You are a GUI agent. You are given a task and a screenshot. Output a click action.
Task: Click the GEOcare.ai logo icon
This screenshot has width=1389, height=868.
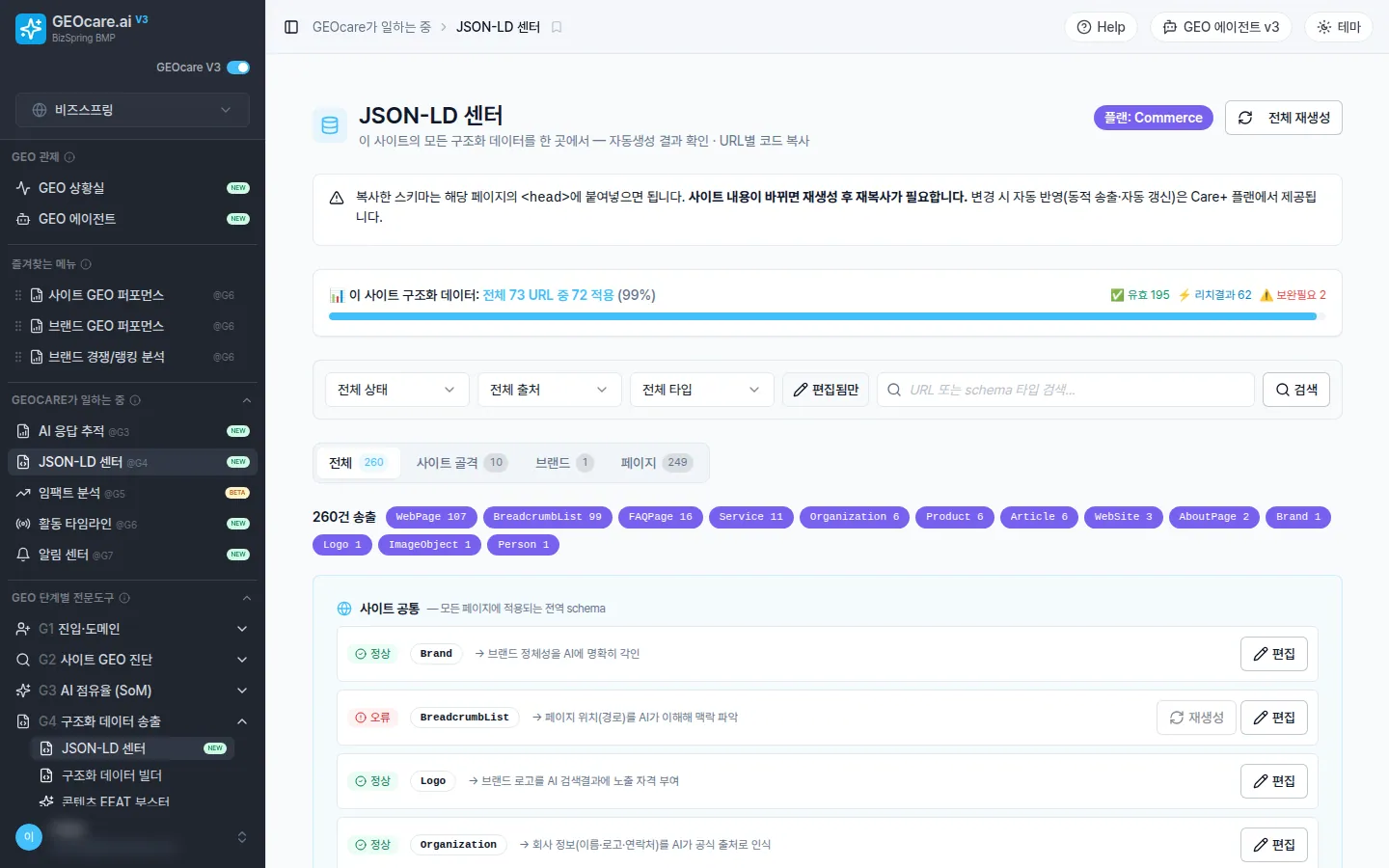(x=31, y=29)
